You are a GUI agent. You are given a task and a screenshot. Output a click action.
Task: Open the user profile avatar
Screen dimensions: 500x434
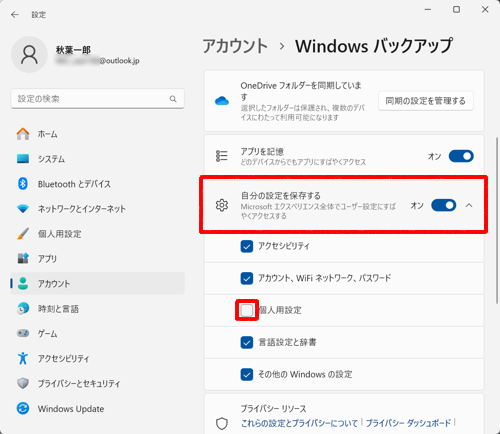point(29,55)
